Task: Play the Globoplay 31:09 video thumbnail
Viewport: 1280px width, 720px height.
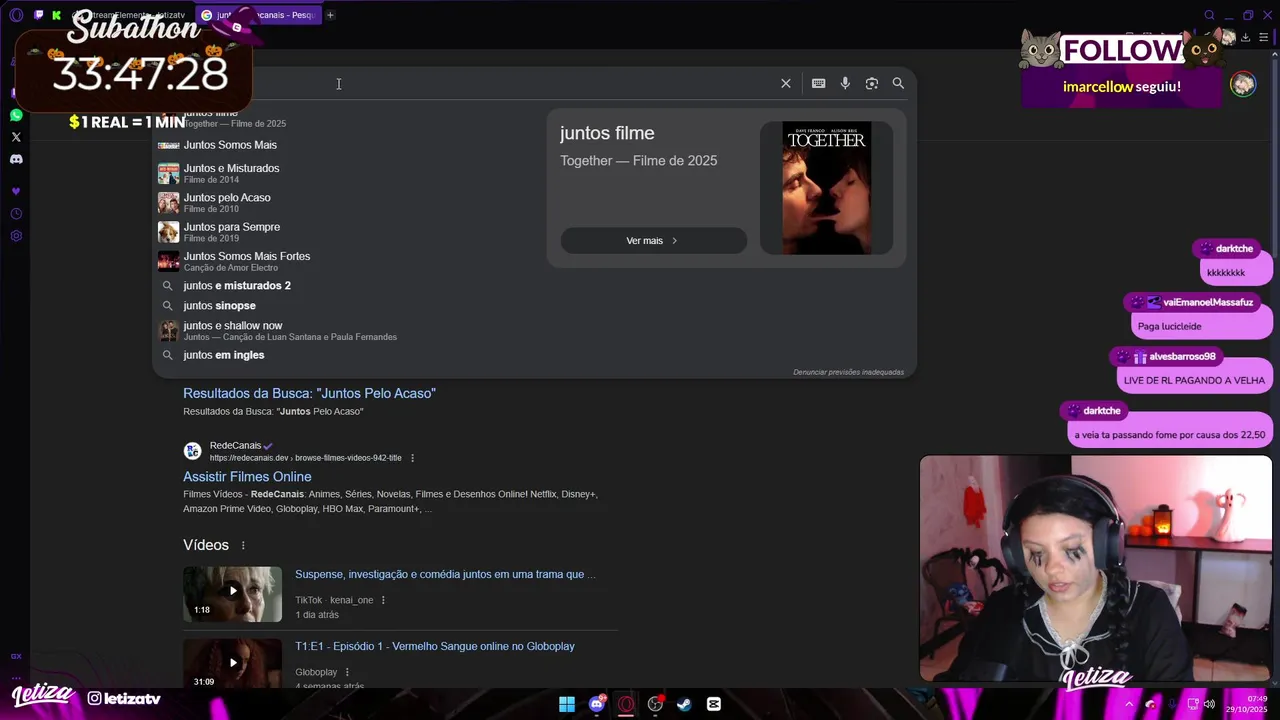Action: [x=232, y=663]
